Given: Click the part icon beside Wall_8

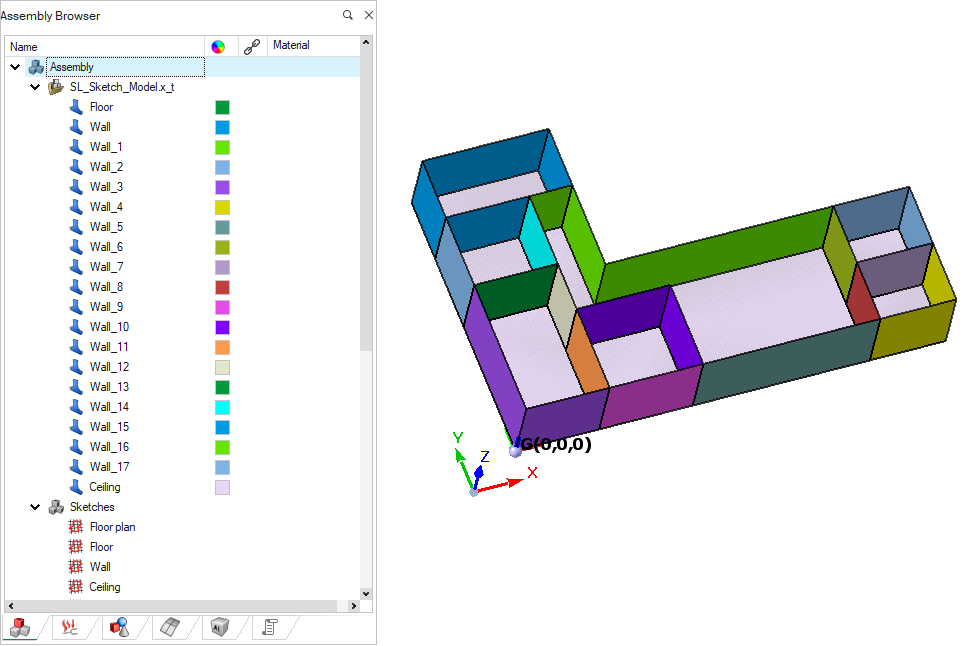Looking at the screenshot, I should click(x=75, y=287).
